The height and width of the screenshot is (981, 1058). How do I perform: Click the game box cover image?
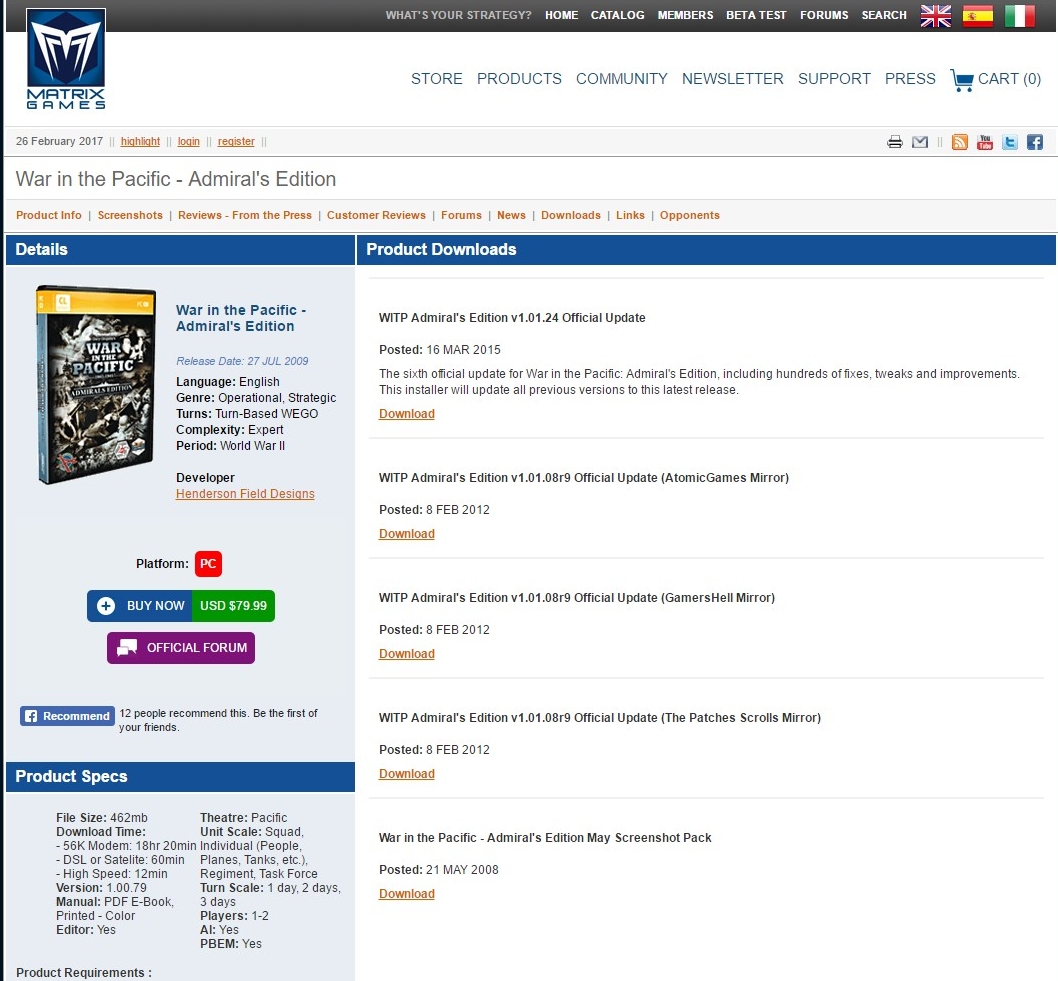coord(96,385)
